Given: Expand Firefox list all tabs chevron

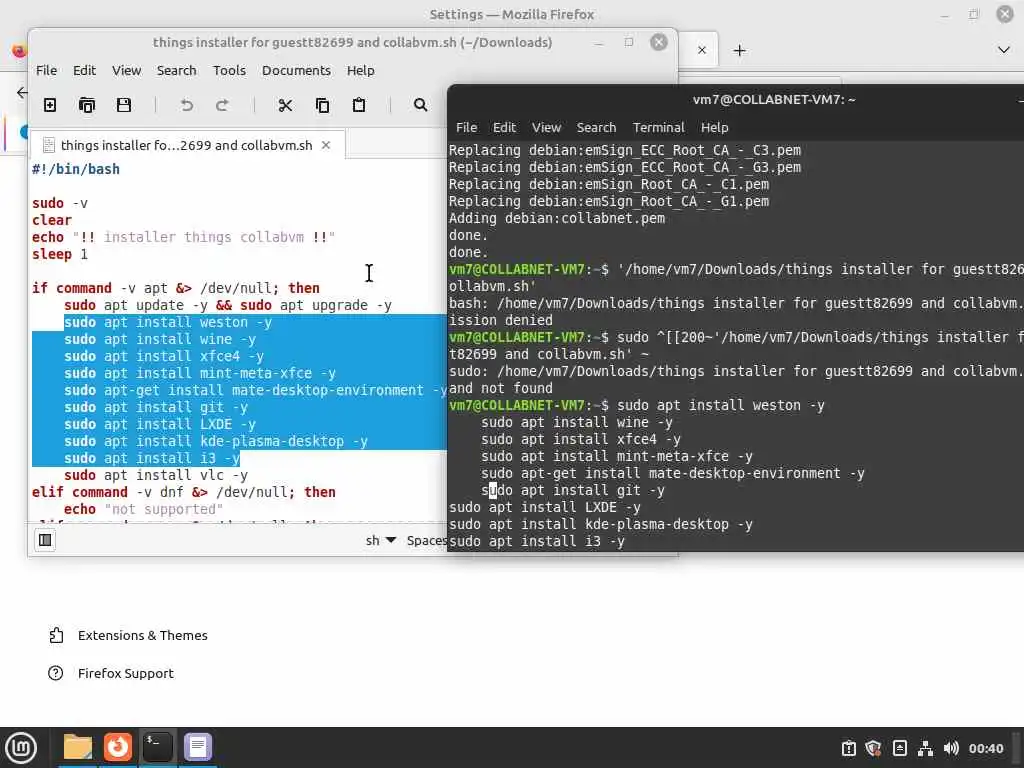Looking at the screenshot, I should click(x=1004, y=50).
